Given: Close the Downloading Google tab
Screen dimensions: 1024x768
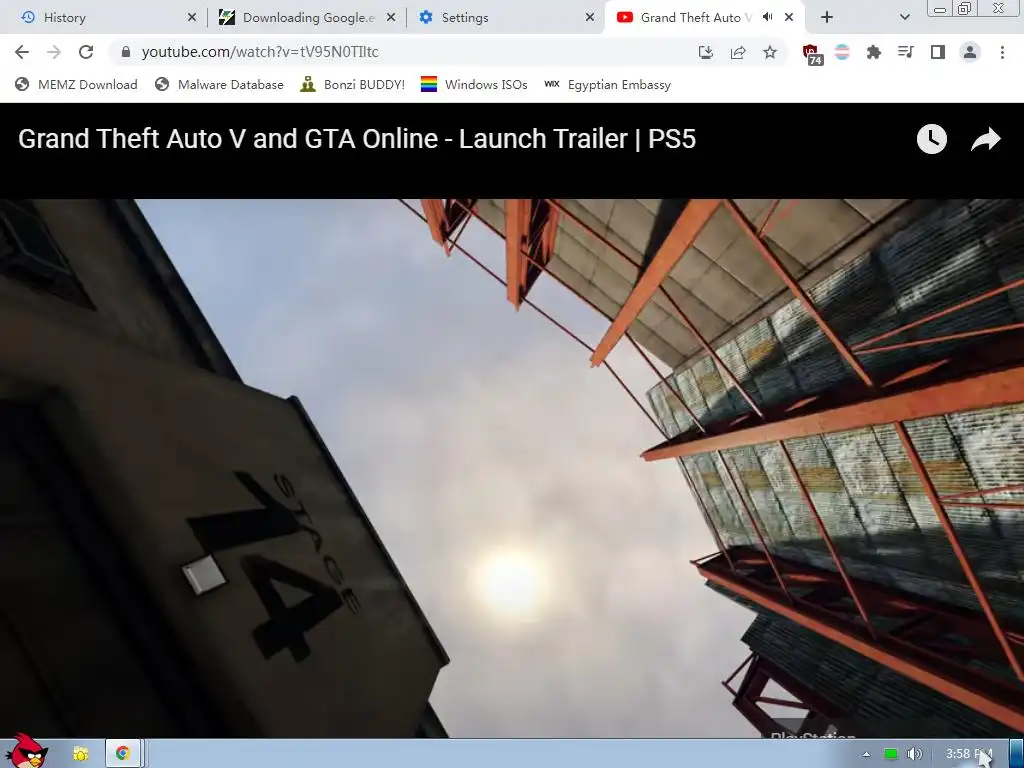Looking at the screenshot, I should [391, 18].
